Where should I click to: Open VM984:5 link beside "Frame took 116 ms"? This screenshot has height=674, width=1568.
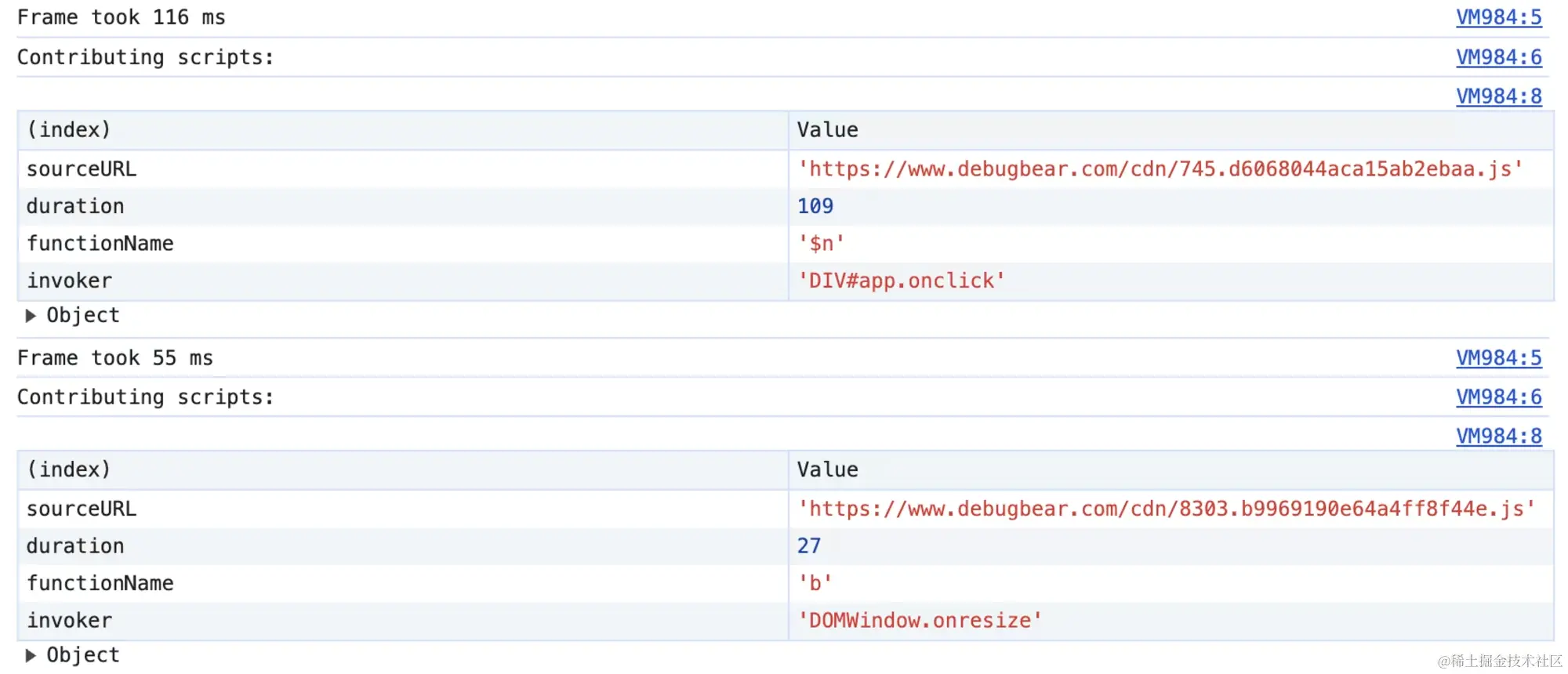tap(1498, 17)
